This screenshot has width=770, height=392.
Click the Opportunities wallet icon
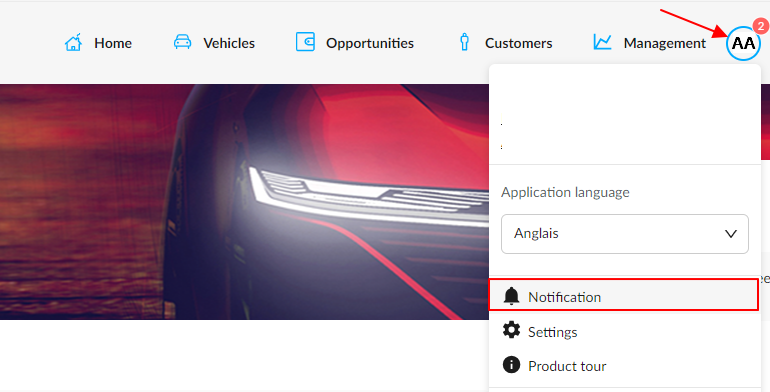coord(305,42)
